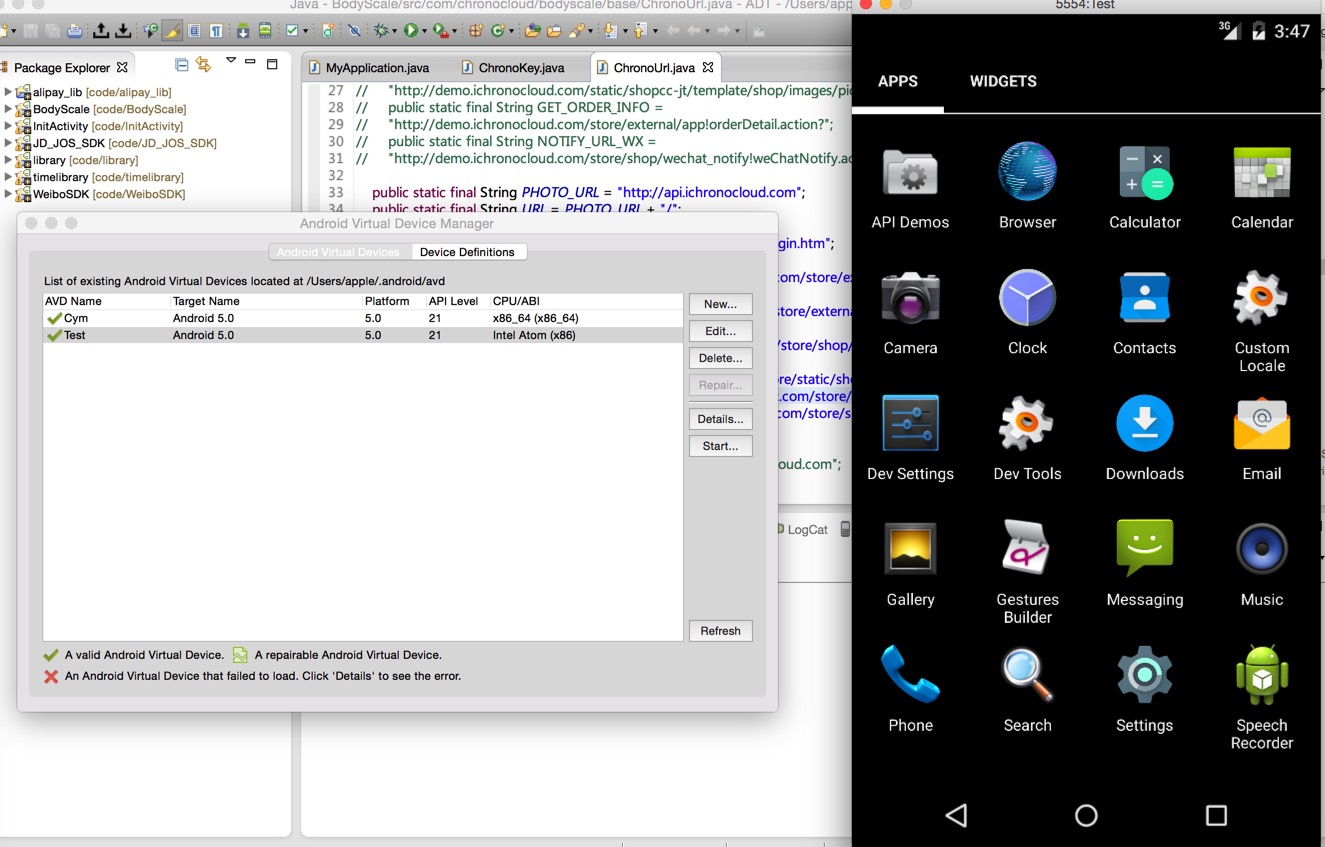The height and width of the screenshot is (847, 1325).
Task: Switch to the MyApplication.java editor tab
Action: pos(369,68)
